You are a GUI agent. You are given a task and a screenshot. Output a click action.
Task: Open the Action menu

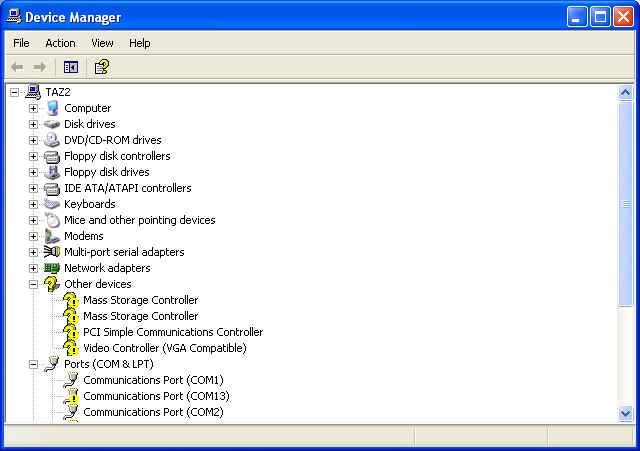pos(60,43)
